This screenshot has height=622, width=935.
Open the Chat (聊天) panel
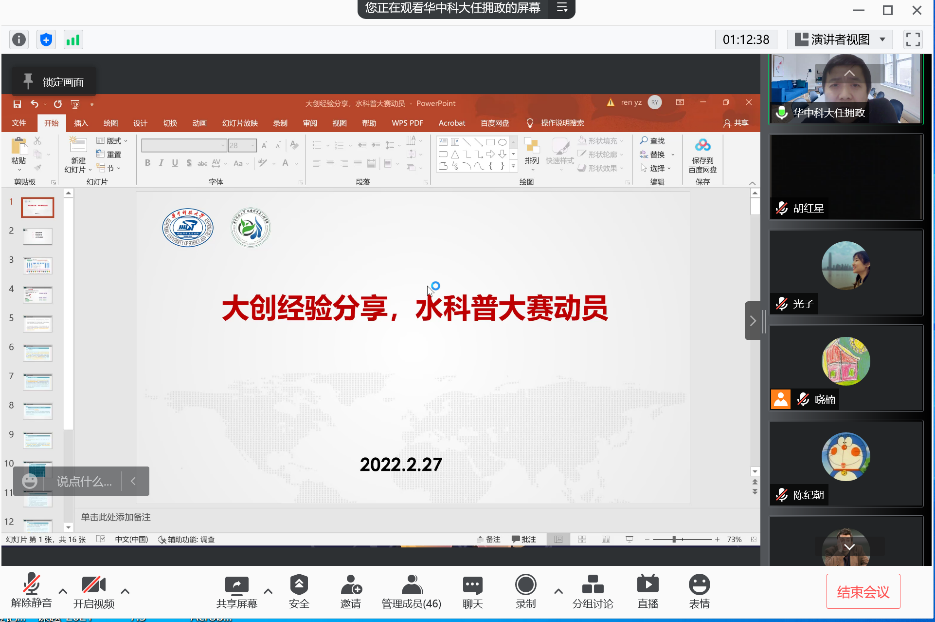pos(472,591)
